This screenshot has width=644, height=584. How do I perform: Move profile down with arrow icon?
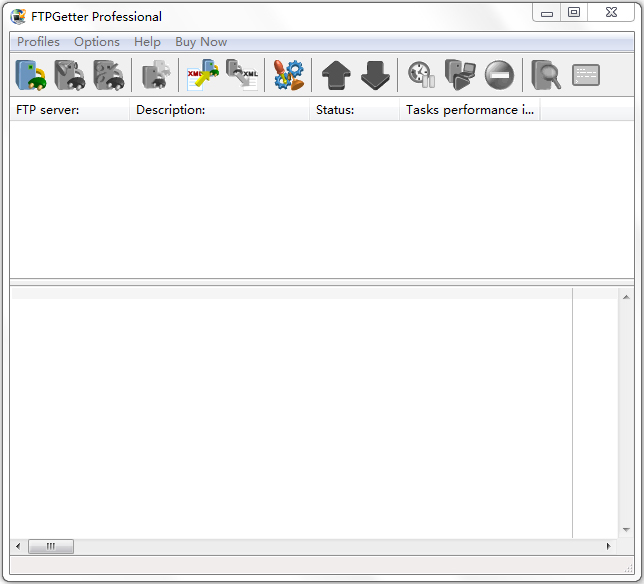pos(375,76)
